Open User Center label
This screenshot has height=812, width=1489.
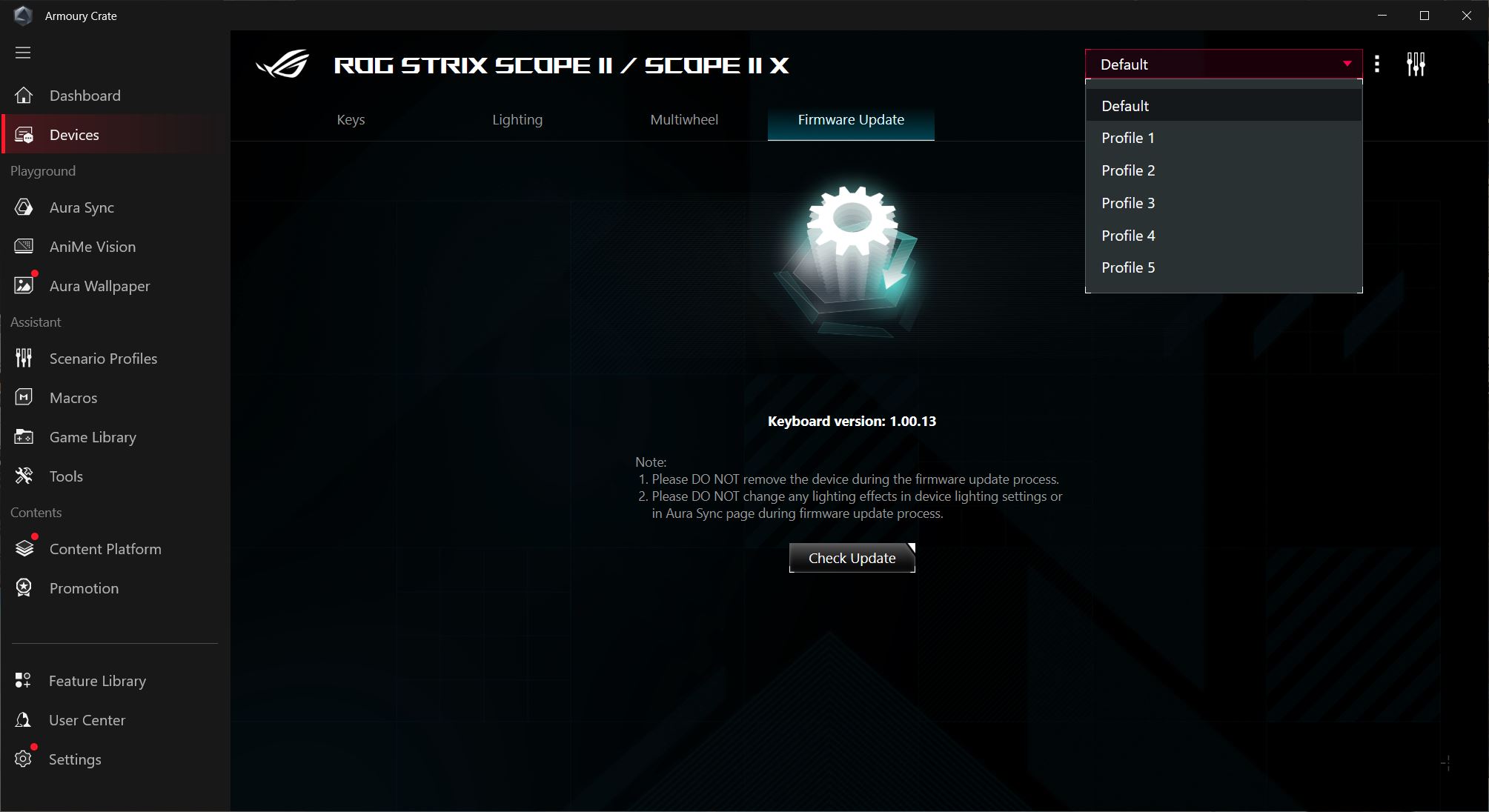(x=87, y=720)
